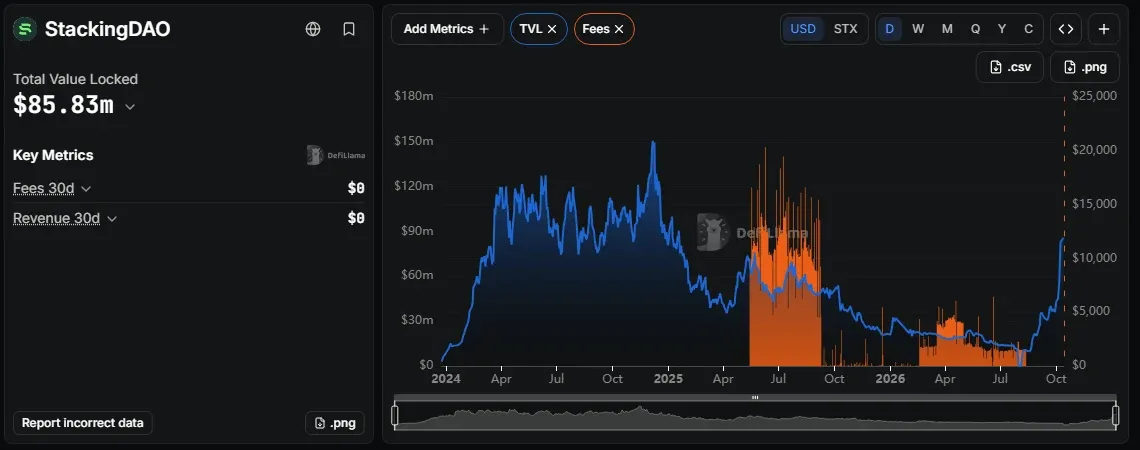
Task: Click the $85.83m TVL value
Action: (x=63, y=105)
